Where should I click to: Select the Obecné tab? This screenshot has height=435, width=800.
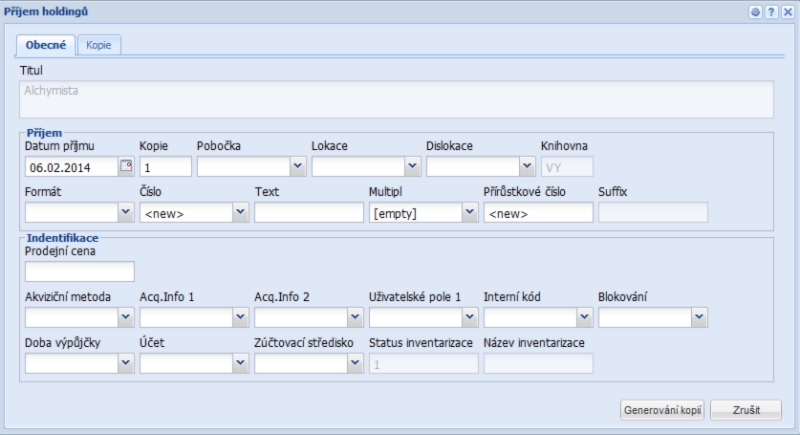tap(46, 46)
